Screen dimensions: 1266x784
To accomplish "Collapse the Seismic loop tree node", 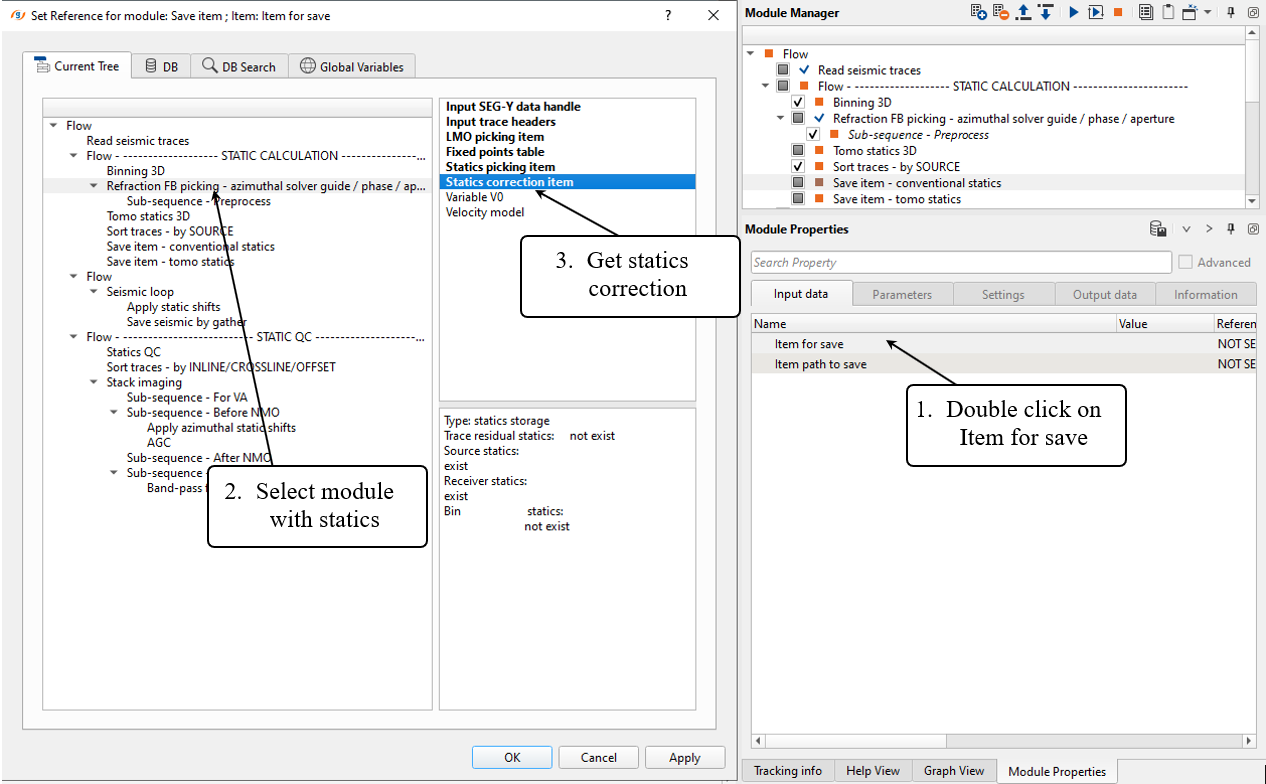I will (94, 292).
